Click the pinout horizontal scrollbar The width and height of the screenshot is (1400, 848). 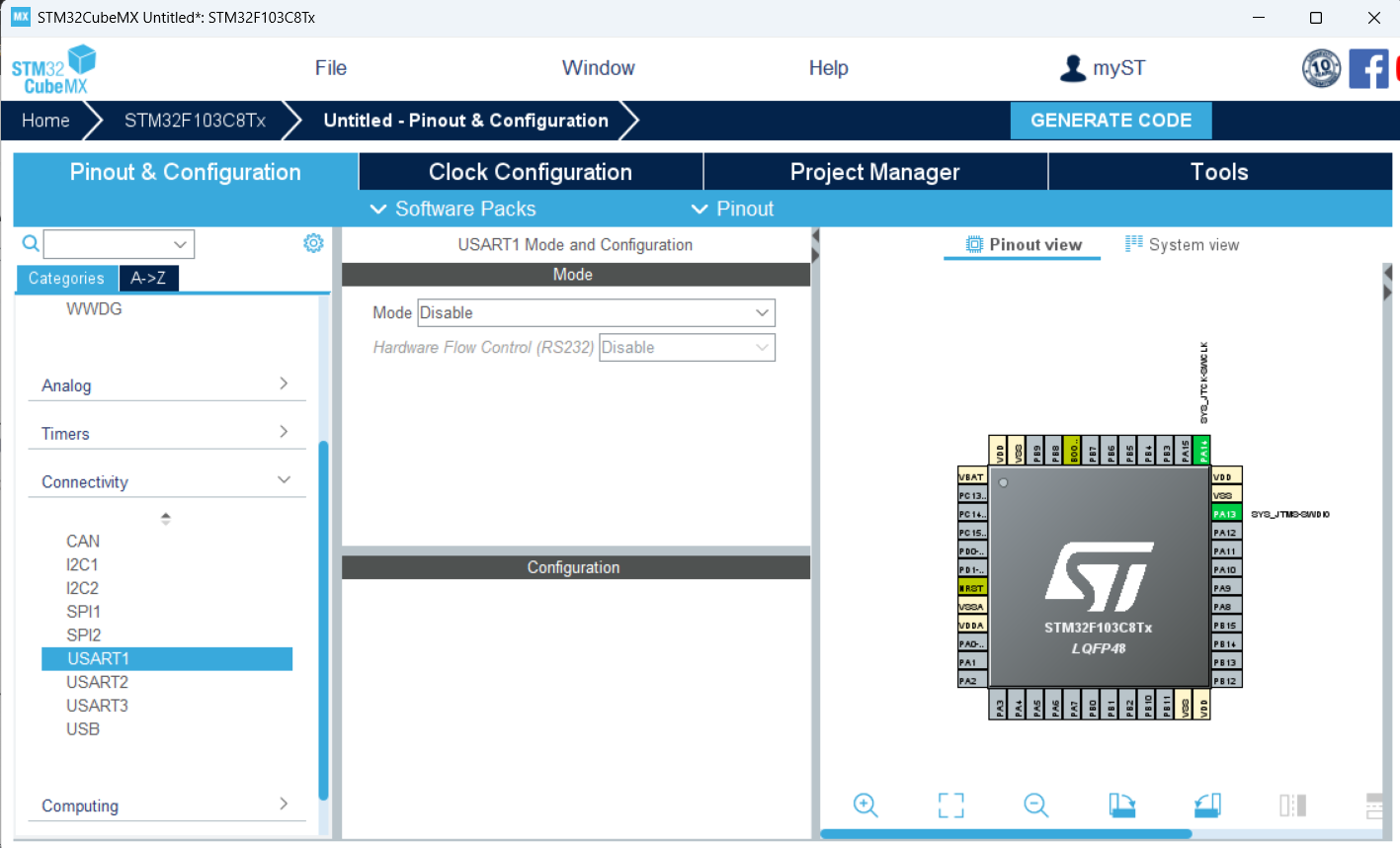click(x=1006, y=834)
